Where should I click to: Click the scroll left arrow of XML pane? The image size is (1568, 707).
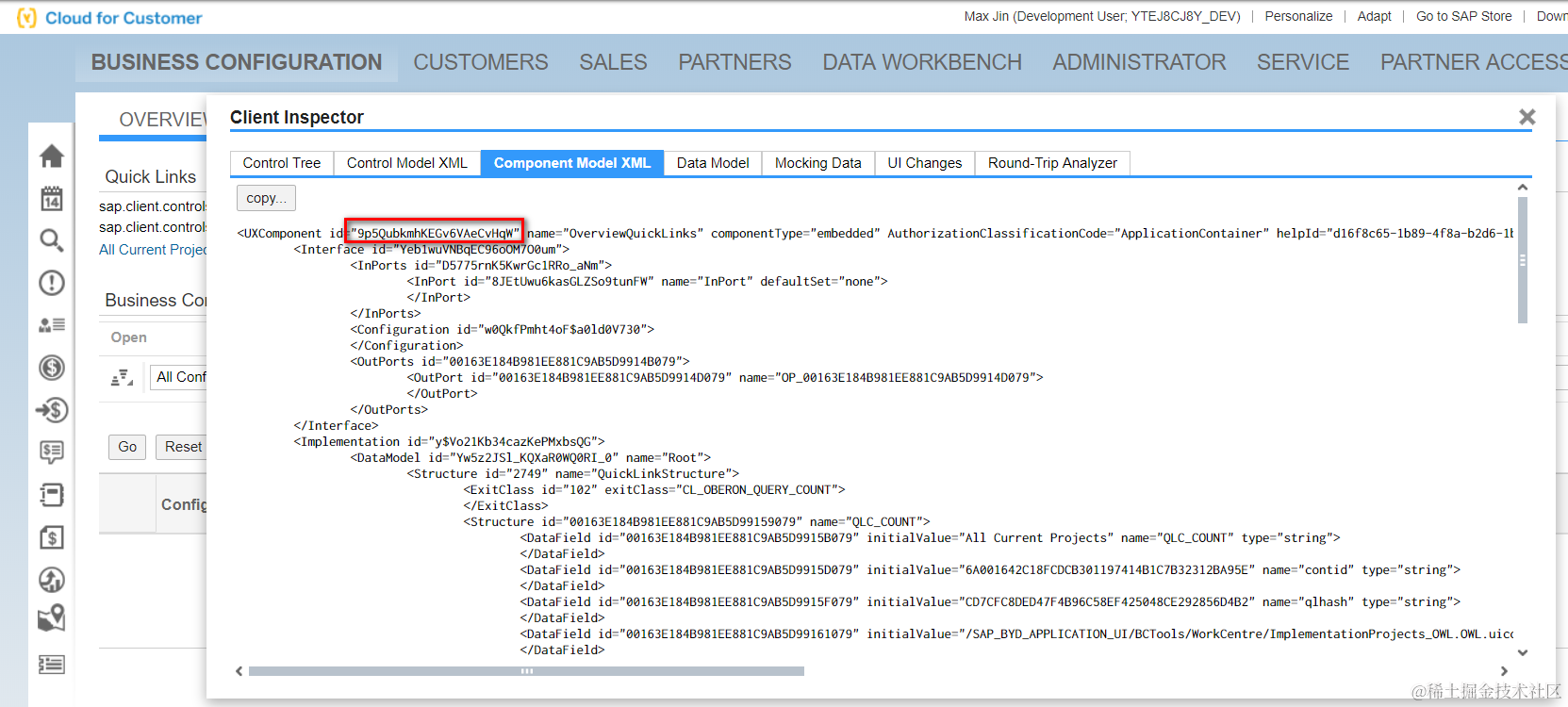coord(239,671)
